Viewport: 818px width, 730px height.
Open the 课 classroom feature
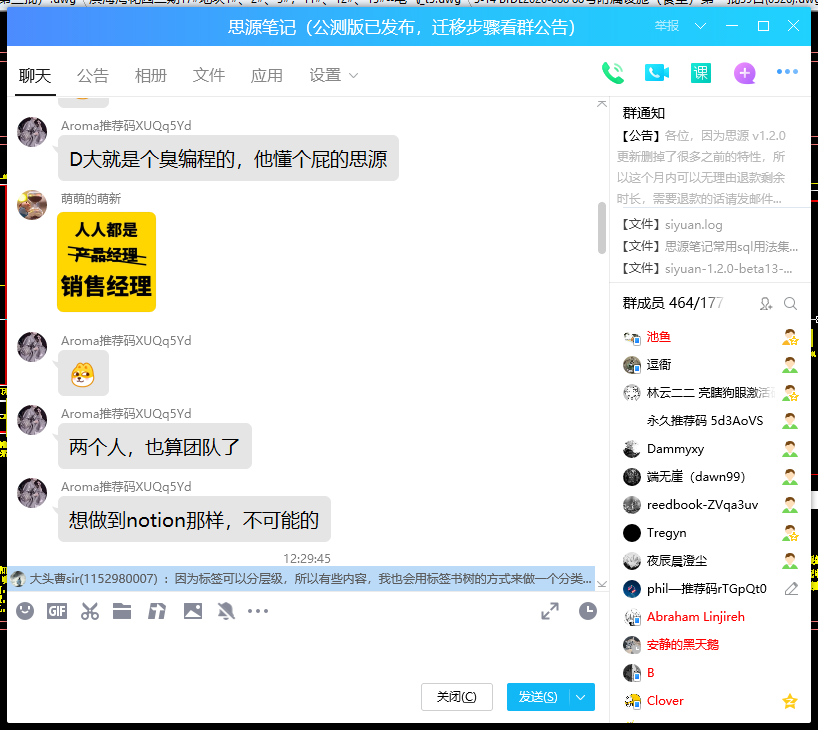701,73
